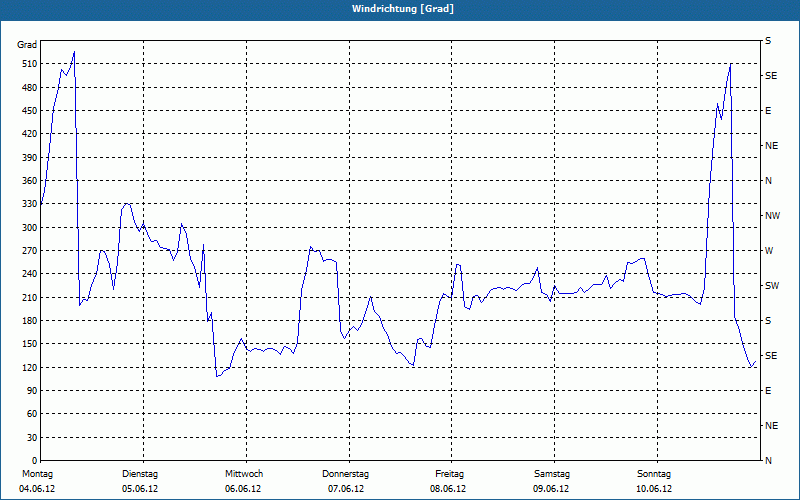The height and width of the screenshot is (500, 800).
Task: Select the y-axis value "30"
Action: point(32,437)
